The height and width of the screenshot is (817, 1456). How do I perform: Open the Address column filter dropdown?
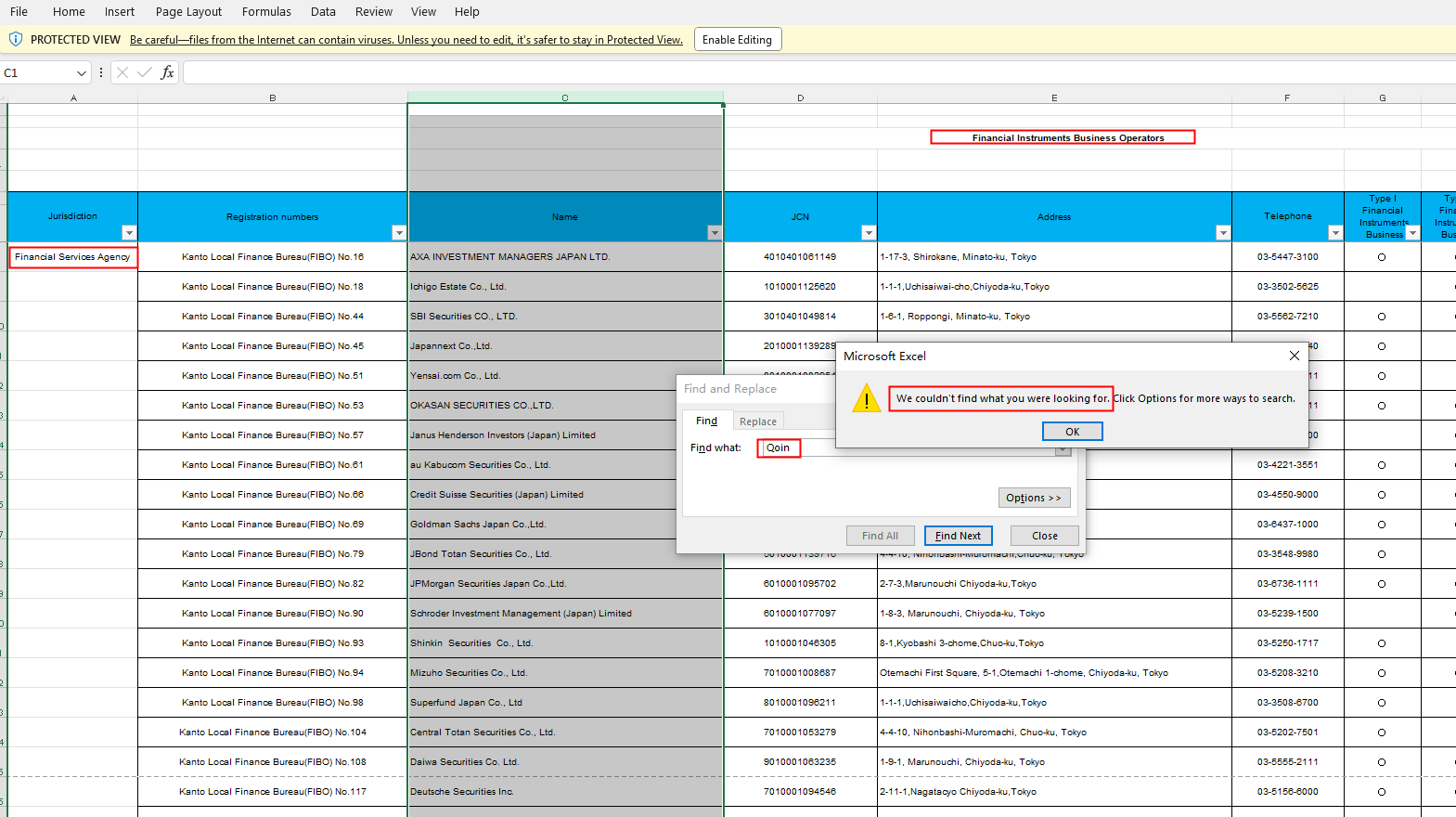coord(1222,233)
